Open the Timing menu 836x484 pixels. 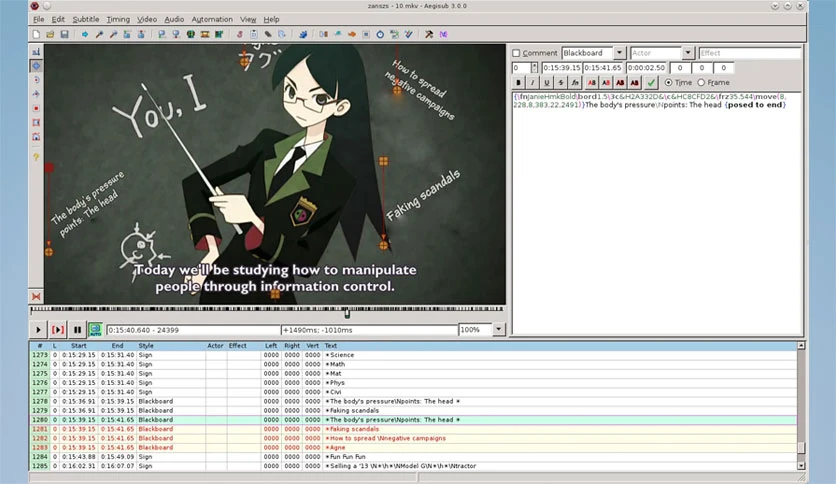118,19
